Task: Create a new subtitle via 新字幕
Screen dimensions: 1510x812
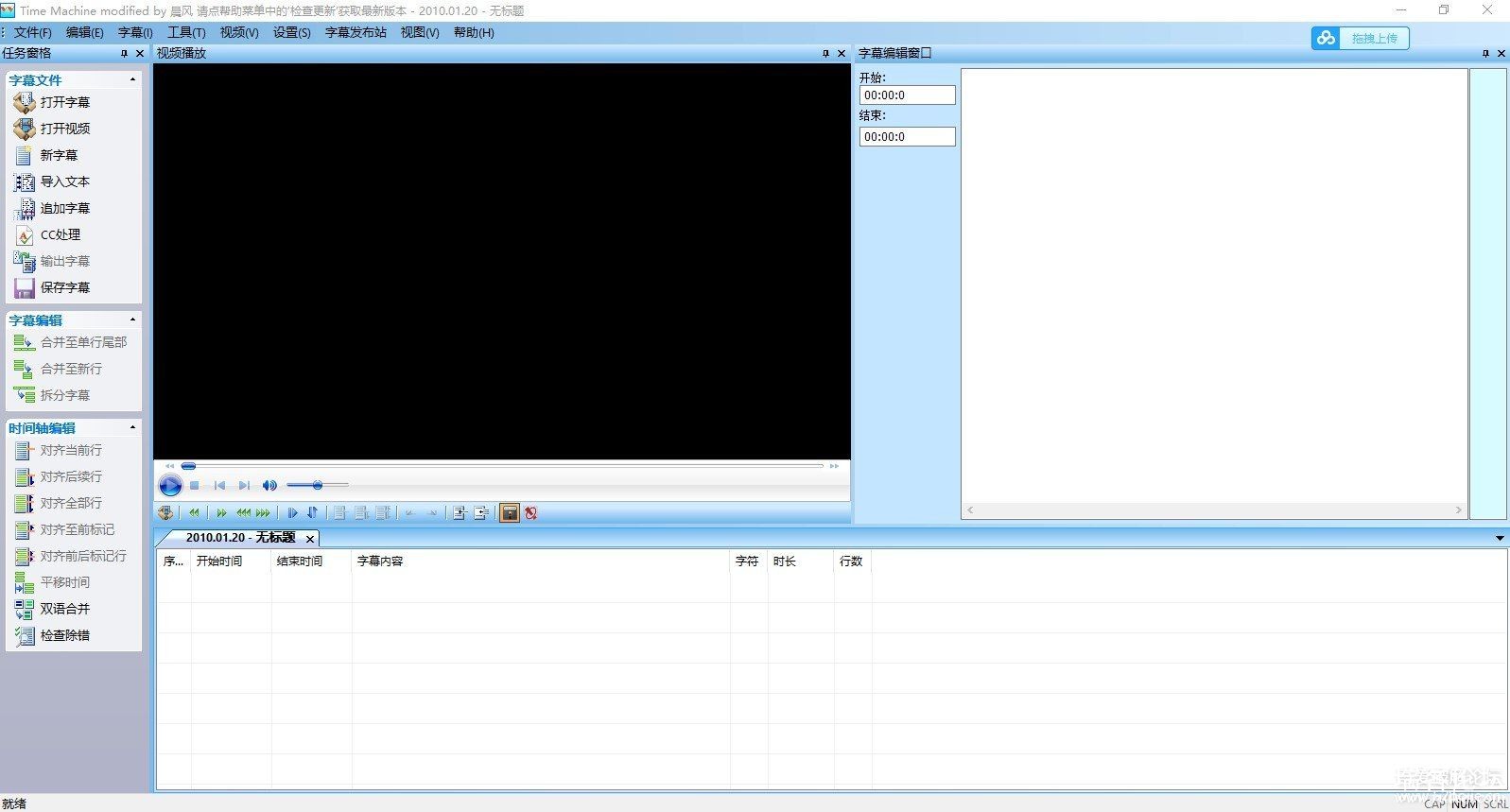Action: [x=47, y=155]
